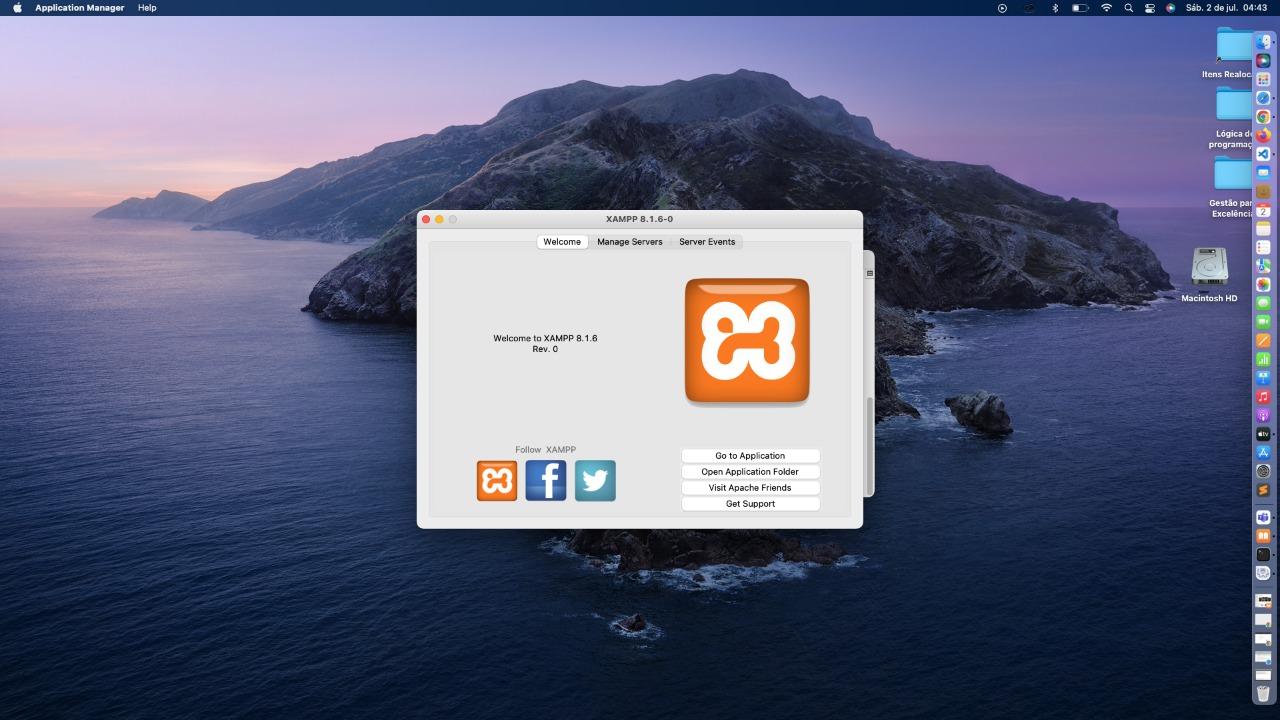Click the Go to Application button
Viewport: 1280px width, 720px height.
tap(750, 456)
